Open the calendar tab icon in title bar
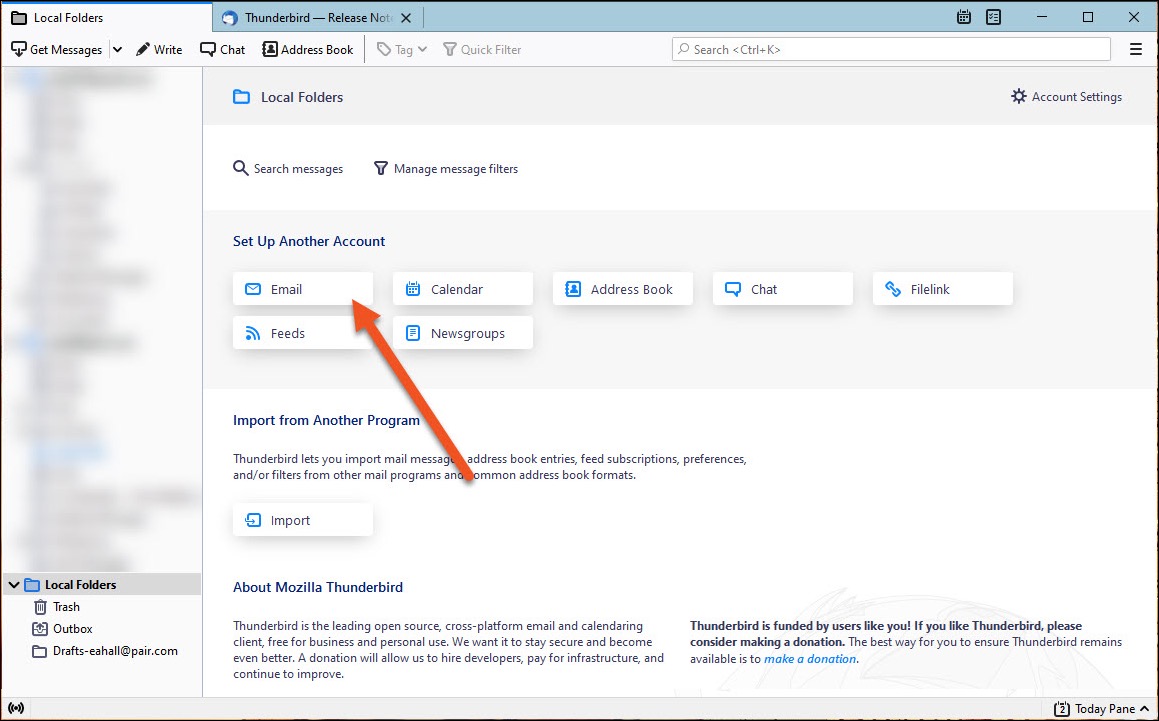The width and height of the screenshot is (1159, 721). point(964,17)
